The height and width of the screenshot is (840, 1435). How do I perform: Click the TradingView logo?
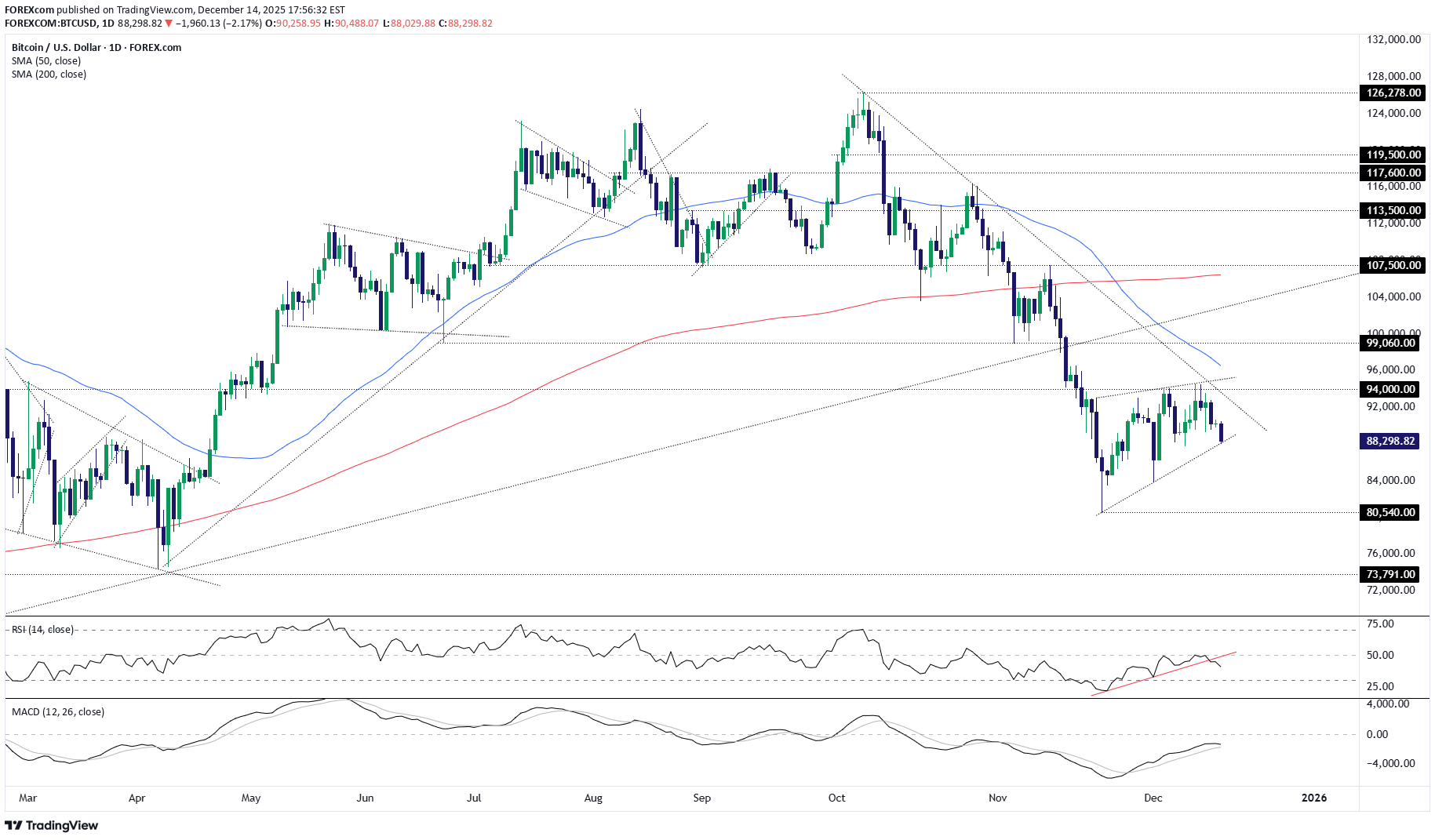tap(53, 826)
